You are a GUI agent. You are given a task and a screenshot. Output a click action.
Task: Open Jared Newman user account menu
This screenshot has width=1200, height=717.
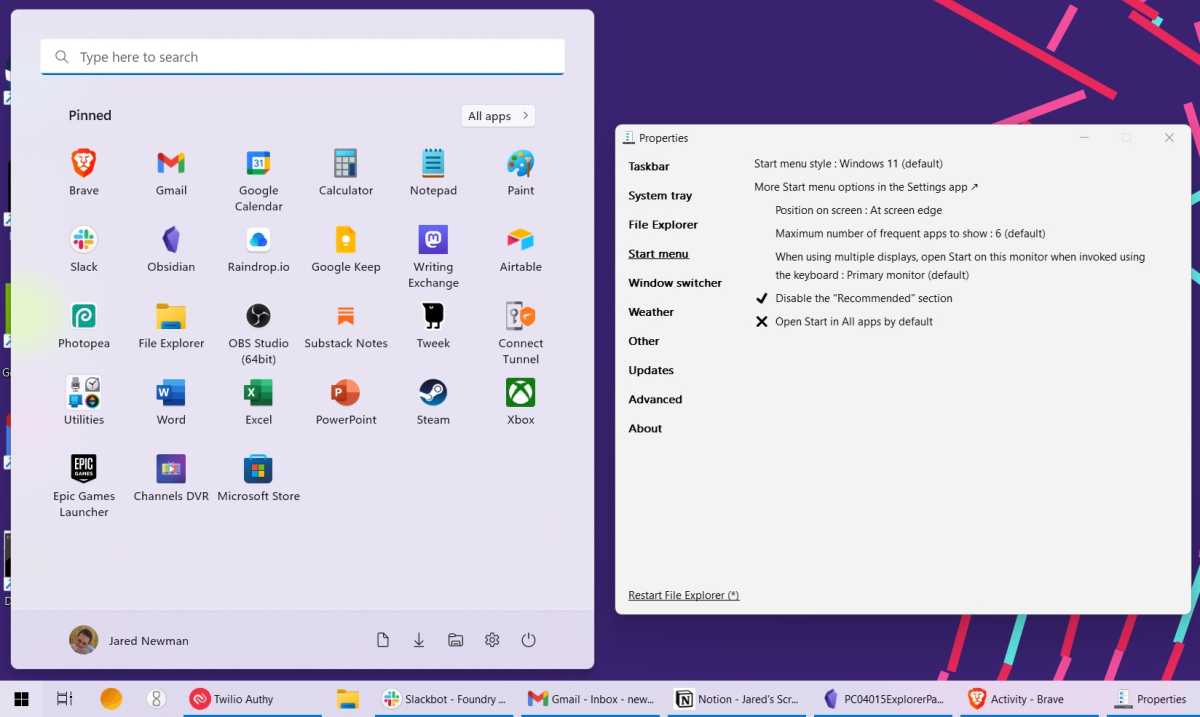coord(129,640)
